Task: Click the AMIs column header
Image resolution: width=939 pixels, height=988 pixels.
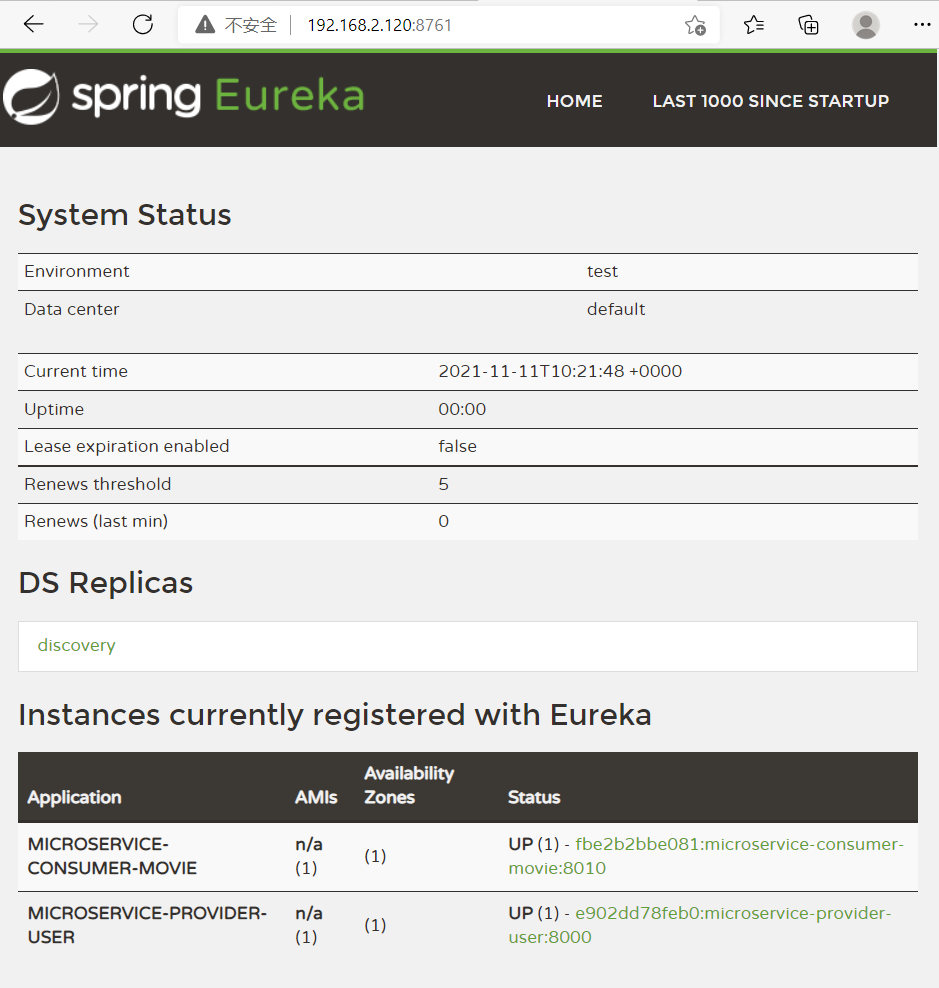Action: point(316,797)
